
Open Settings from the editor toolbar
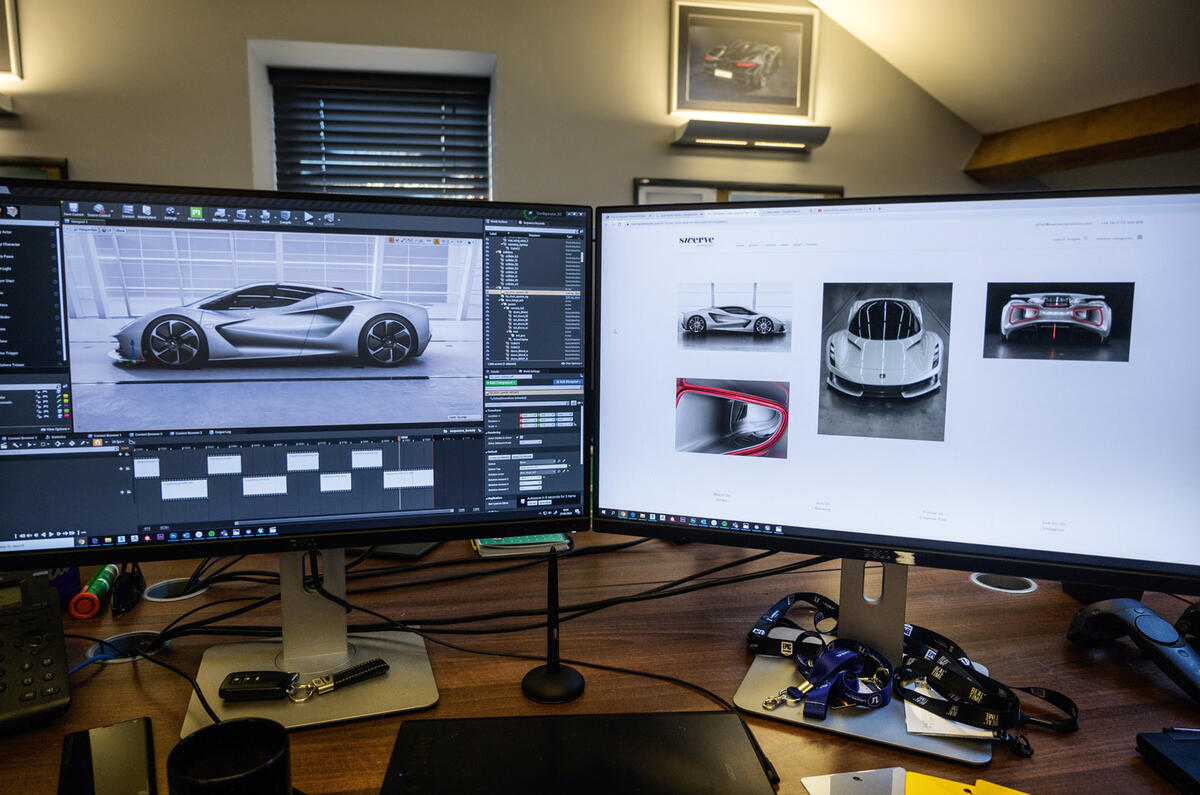click(169, 213)
